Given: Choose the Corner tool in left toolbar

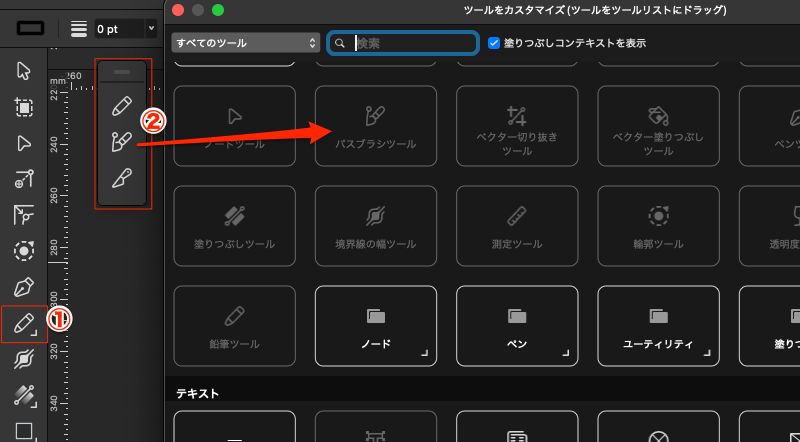Looking at the screenshot, I should pos(25,215).
